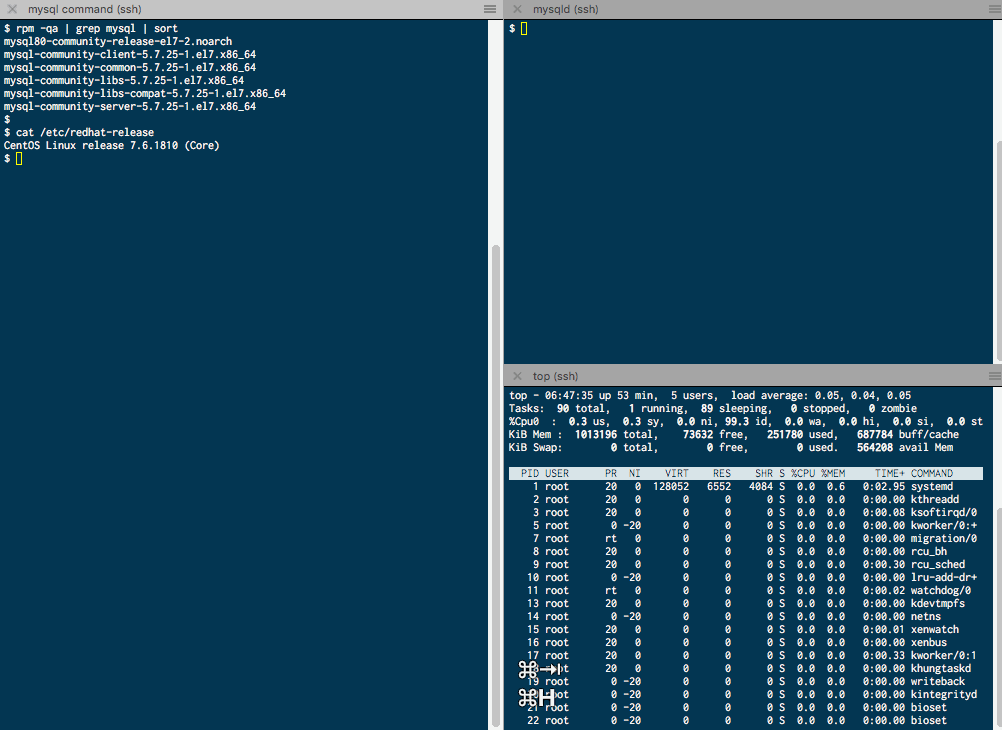The width and height of the screenshot is (1002, 730).
Task: Select the netns process row
Action: pyautogui.click(x=746, y=616)
